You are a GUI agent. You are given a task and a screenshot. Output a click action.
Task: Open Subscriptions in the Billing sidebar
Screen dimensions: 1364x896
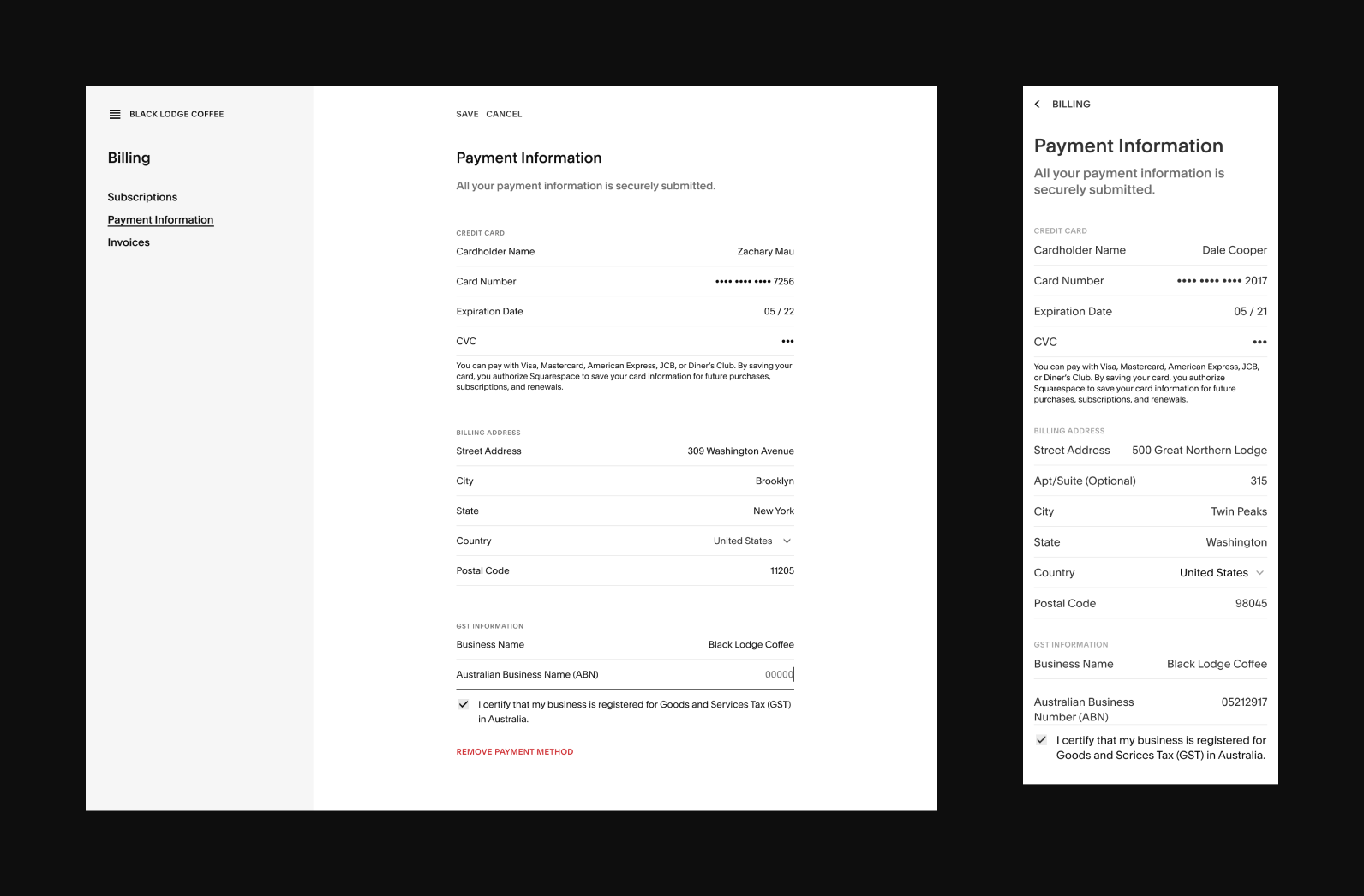point(142,197)
